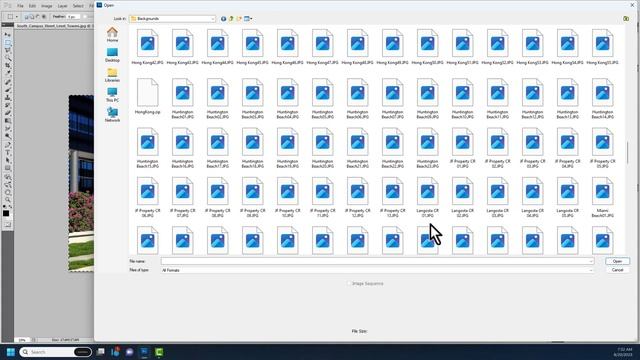Switch to the South_Campus document tab
The height and width of the screenshot is (360, 640).
click(54, 26)
